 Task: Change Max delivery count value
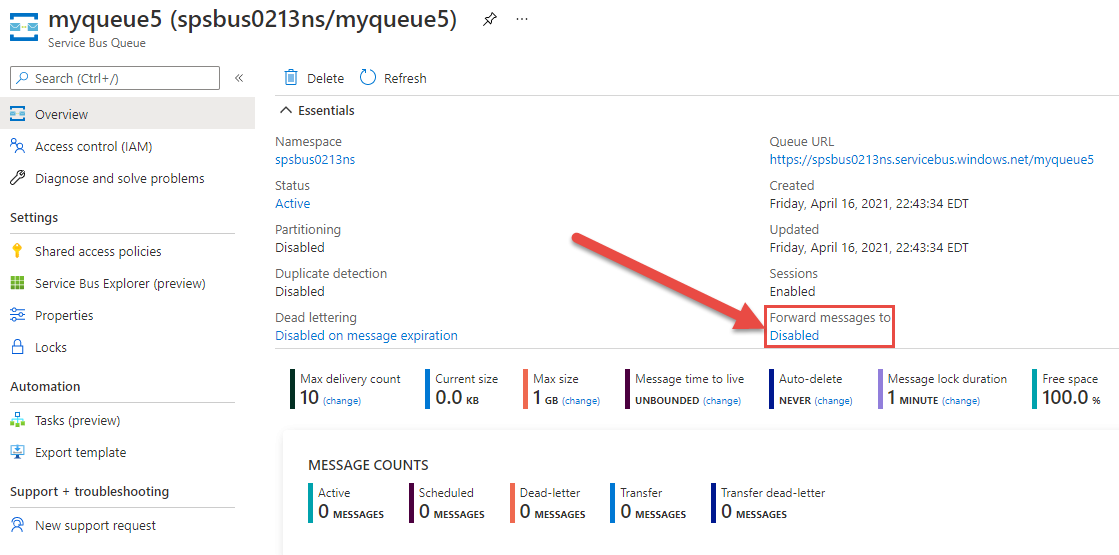coord(342,401)
